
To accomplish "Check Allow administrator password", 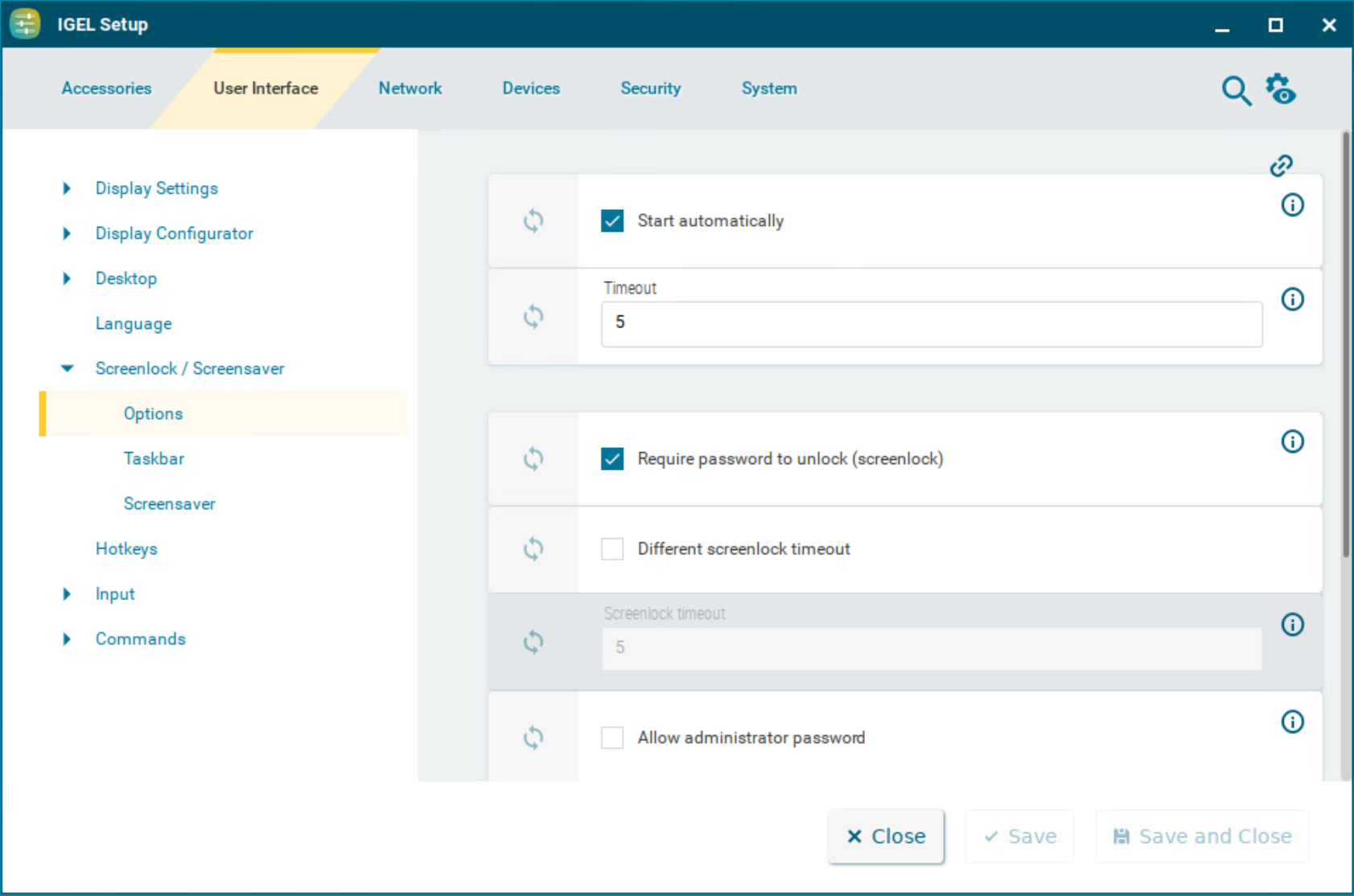I will tap(612, 738).
